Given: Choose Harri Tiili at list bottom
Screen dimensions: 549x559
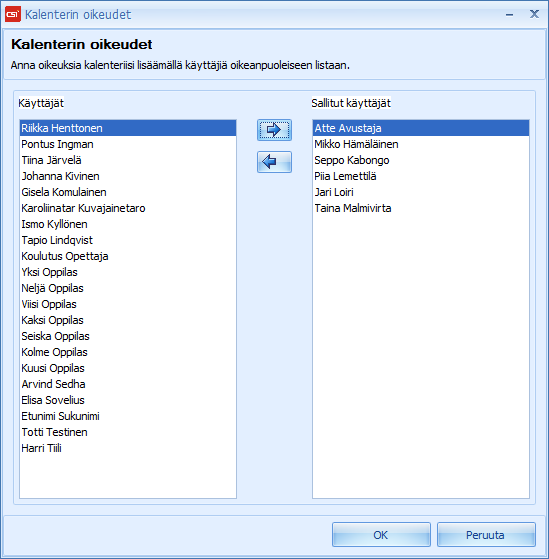Looking at the screenshot, I should pyautogui.click(x=128, y=448).
